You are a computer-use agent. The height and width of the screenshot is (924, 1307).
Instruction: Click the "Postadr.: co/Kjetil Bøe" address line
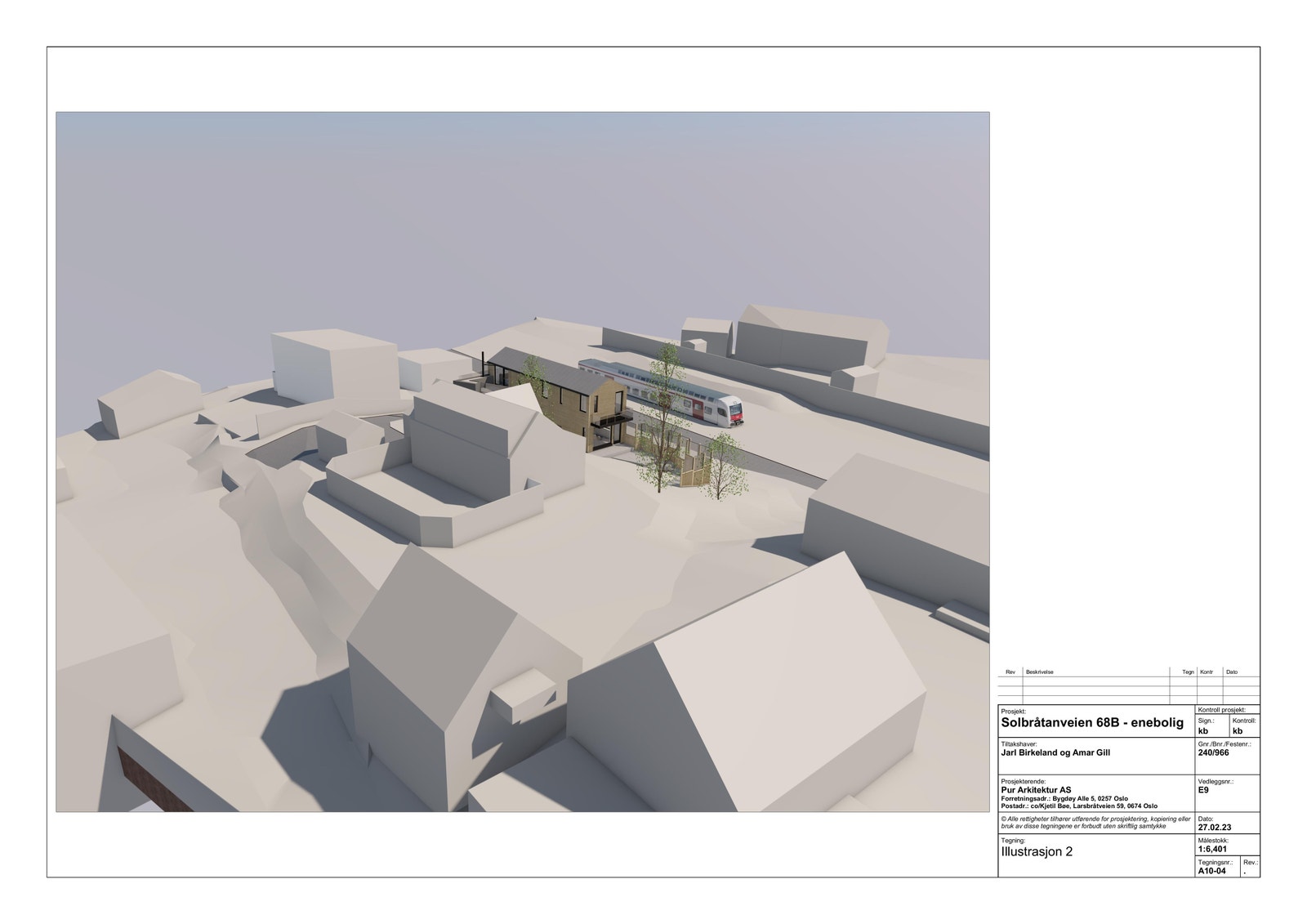(1079, 806)
